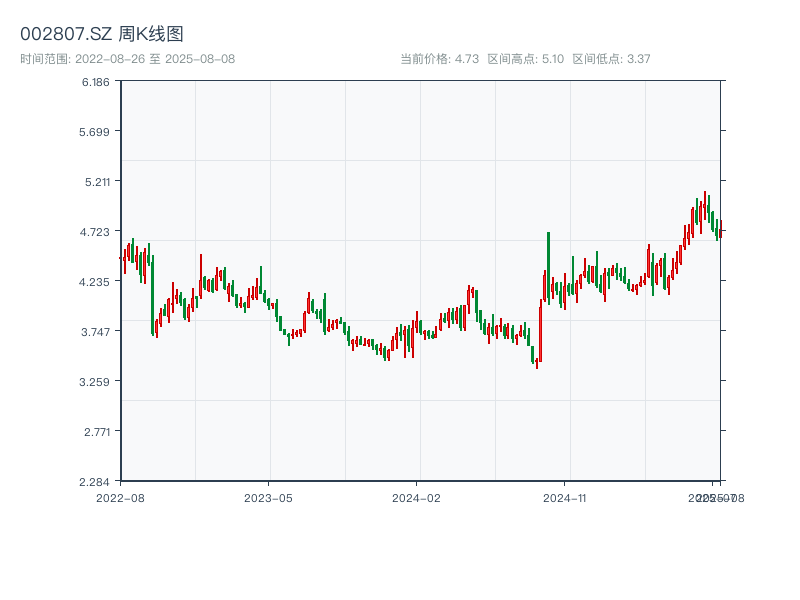Image resolution: width=800 pixels, height=600 pixels.
Task: Click the 区间低点 3.37 label
Action: (x=611, y=59)
